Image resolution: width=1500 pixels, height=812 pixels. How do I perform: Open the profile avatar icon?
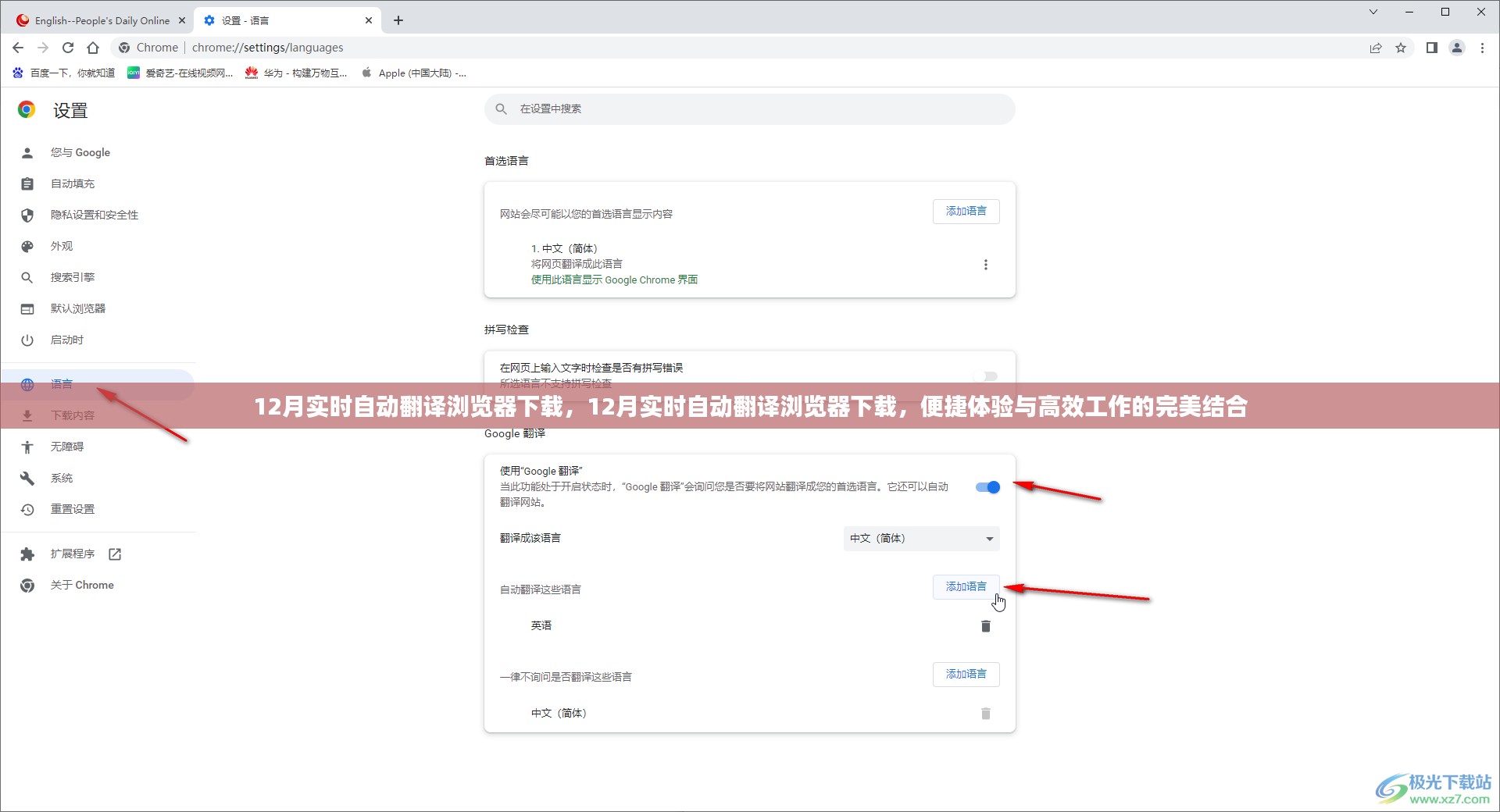tap(1457, 48)
